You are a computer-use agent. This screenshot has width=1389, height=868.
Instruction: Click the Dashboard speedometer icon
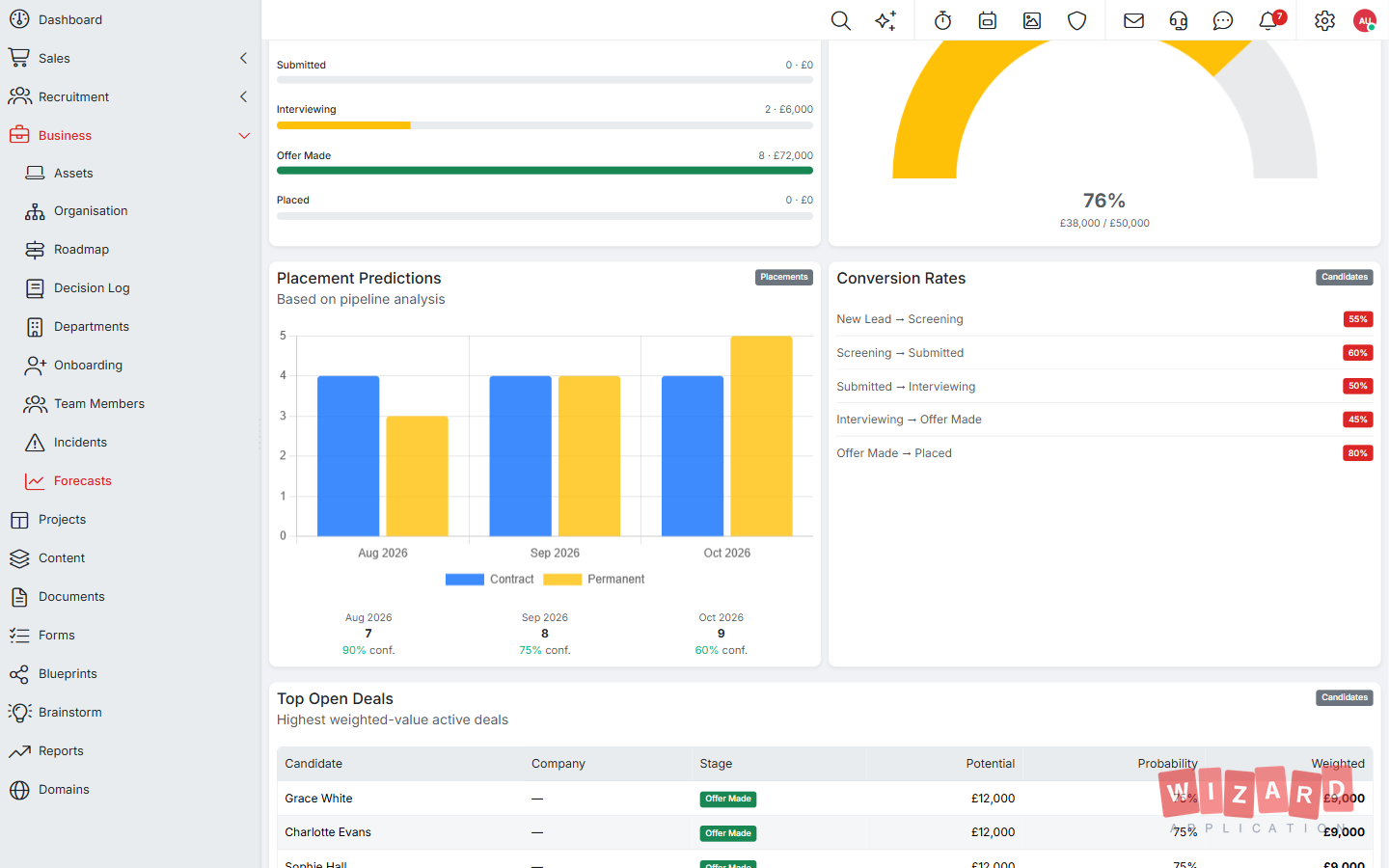(19, 19)
